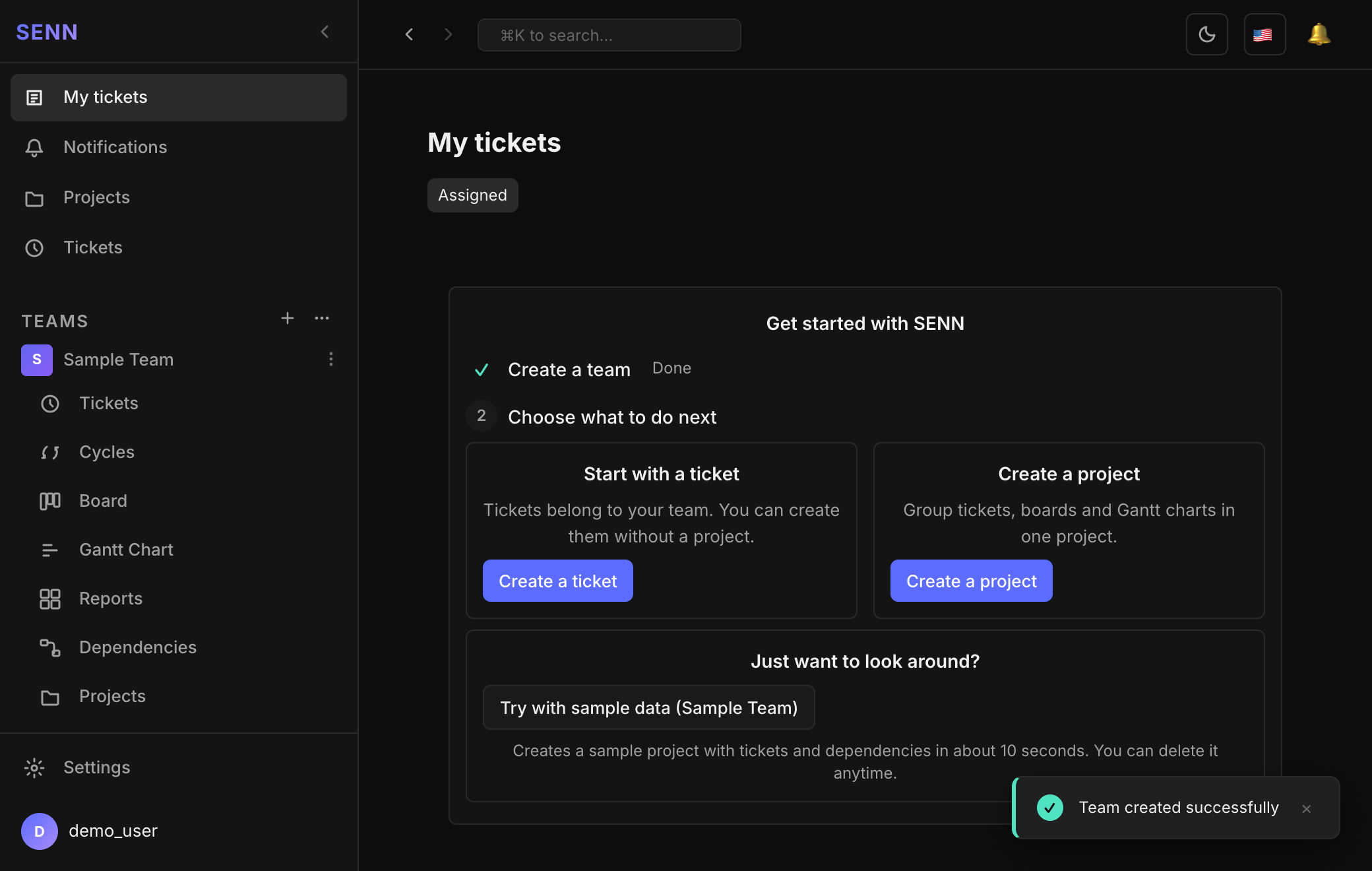
Task: Click the Get started with SENN title
Action: [865, 323]
